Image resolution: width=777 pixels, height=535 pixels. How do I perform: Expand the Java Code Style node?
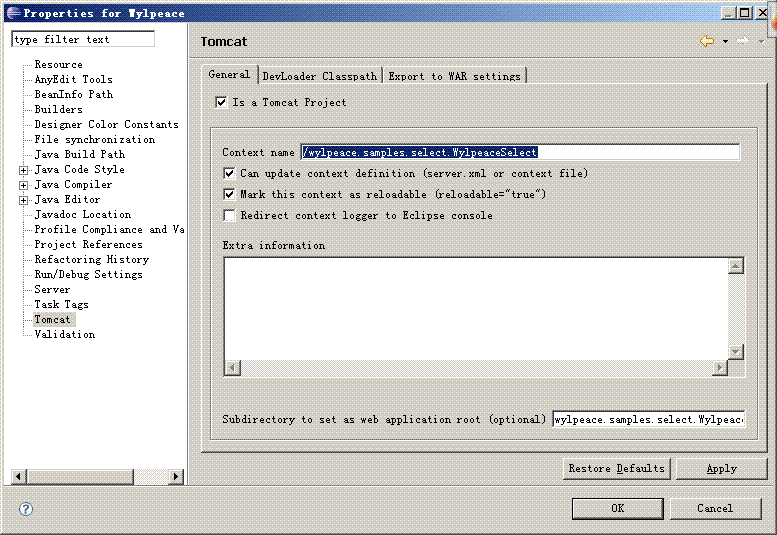pos(23,170)
